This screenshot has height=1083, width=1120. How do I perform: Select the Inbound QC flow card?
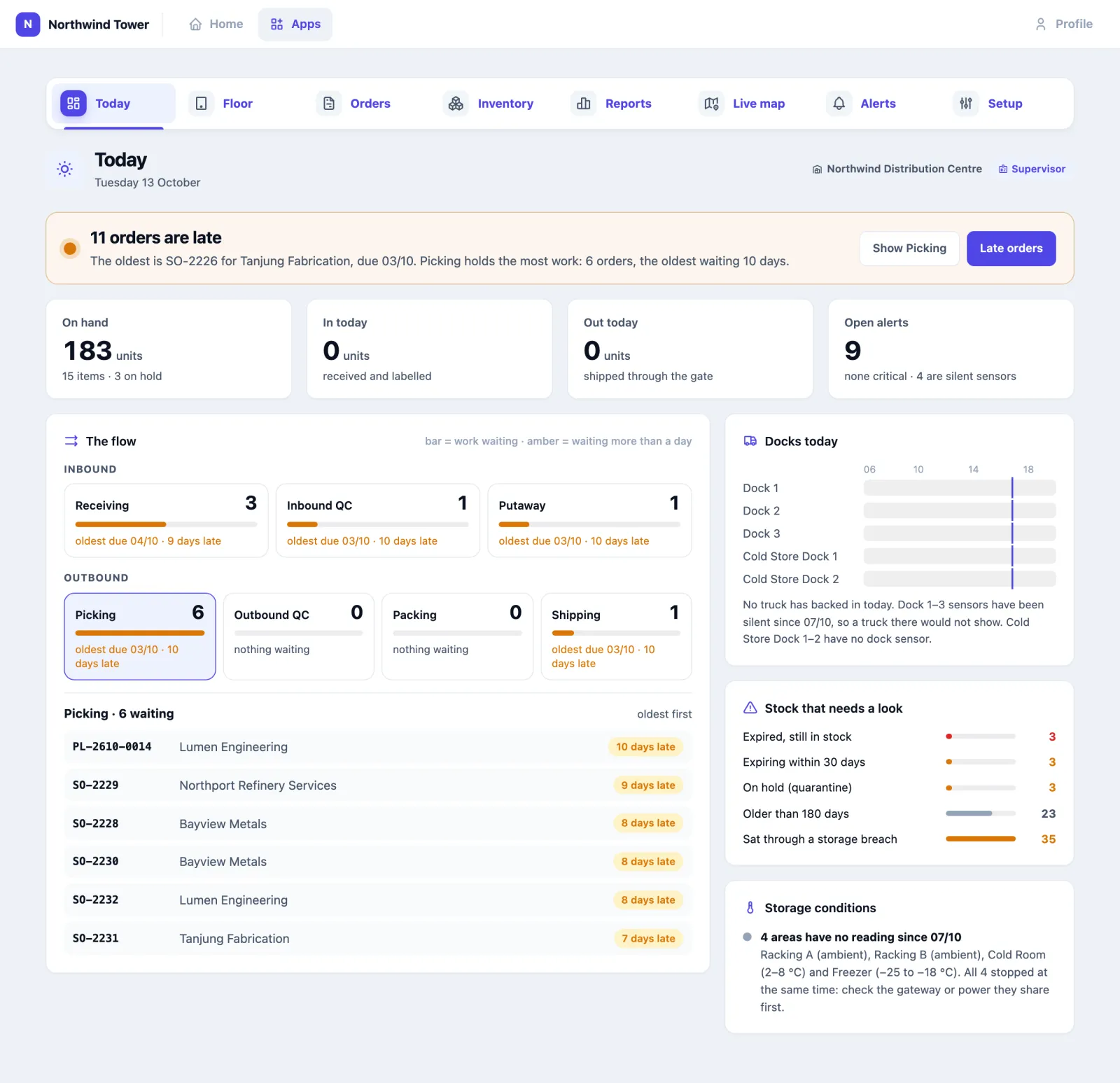pyautogui.click(x=378, y=520)
